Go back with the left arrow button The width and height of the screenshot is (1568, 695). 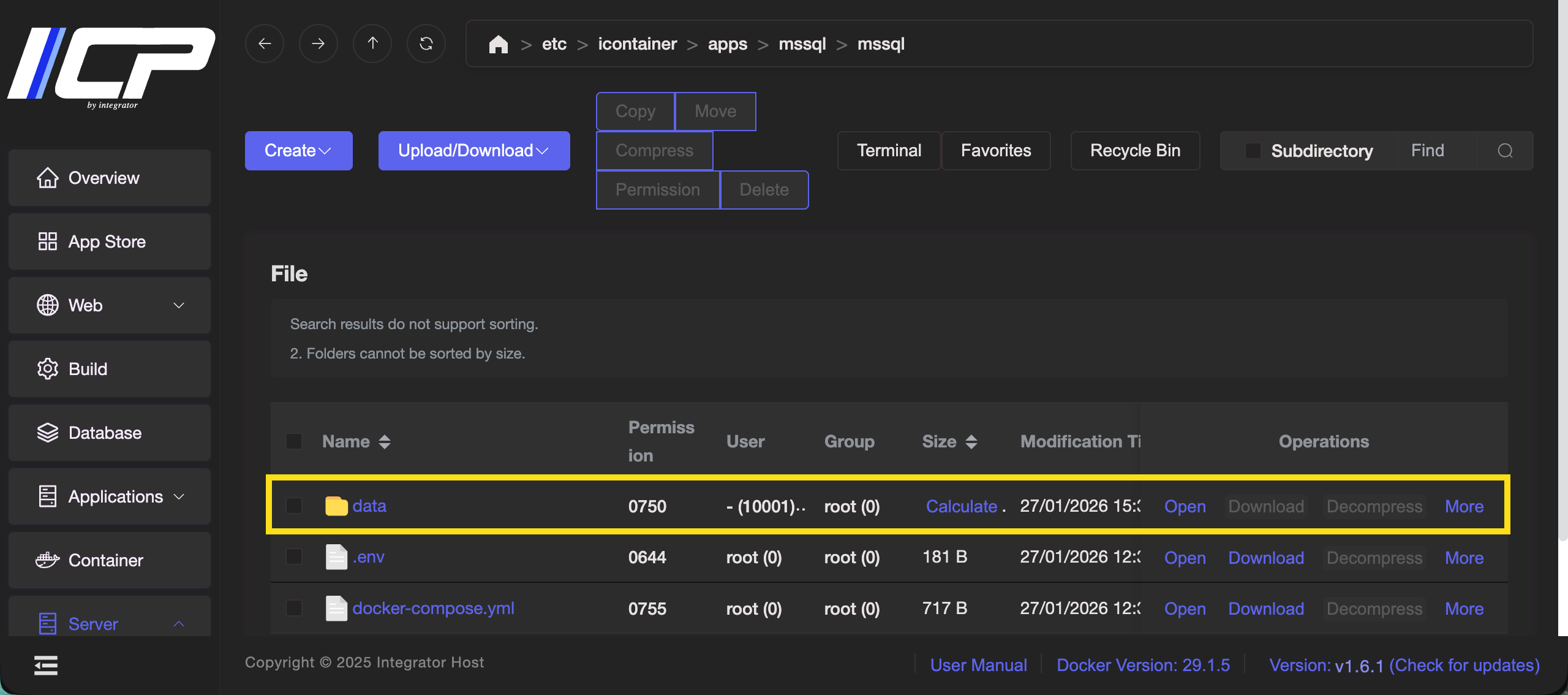point(265,44)
